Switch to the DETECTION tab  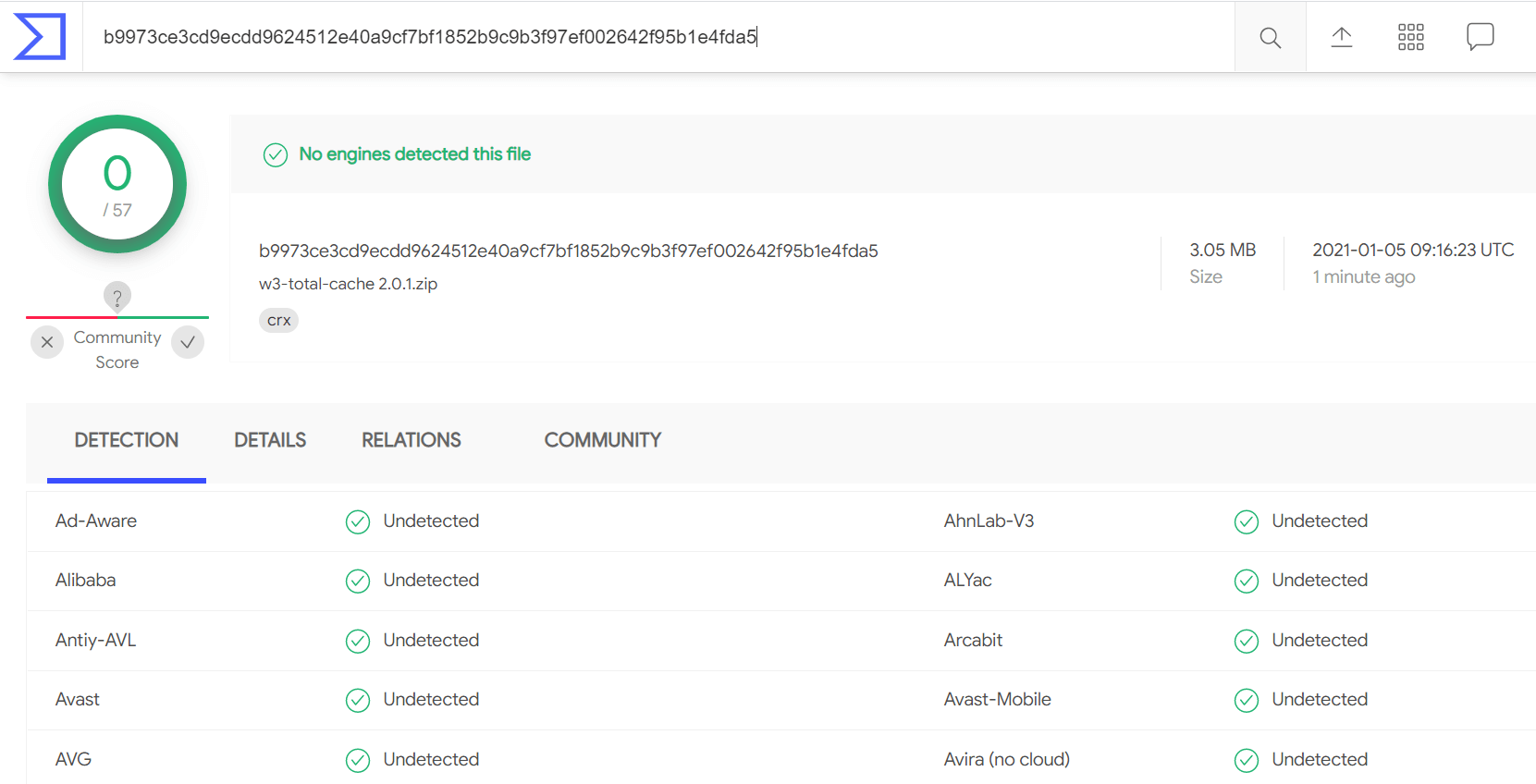click(127, 440)
